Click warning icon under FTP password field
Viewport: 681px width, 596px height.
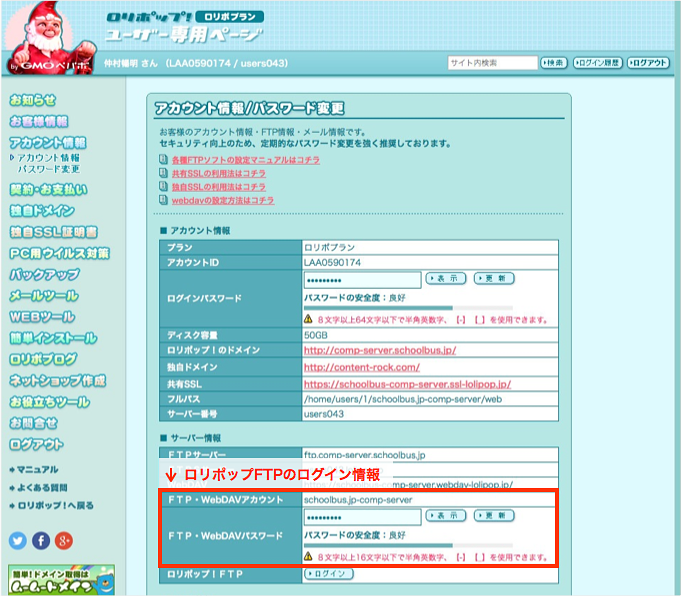[x=308, y=556]
